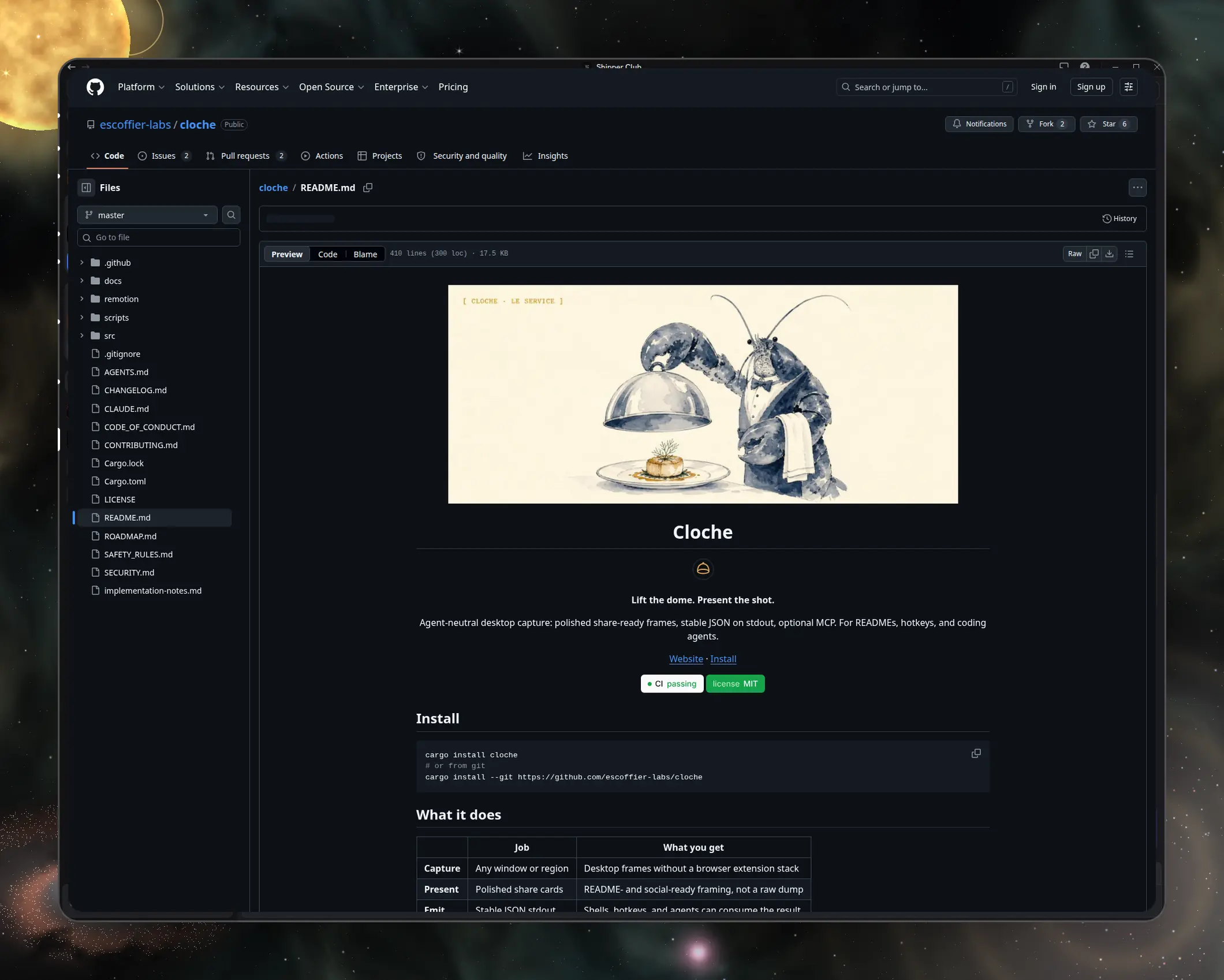Open the Pricing menu item
Viewport: 1224px width, 980px height.
pyautogui.click(x=453, y=87)
